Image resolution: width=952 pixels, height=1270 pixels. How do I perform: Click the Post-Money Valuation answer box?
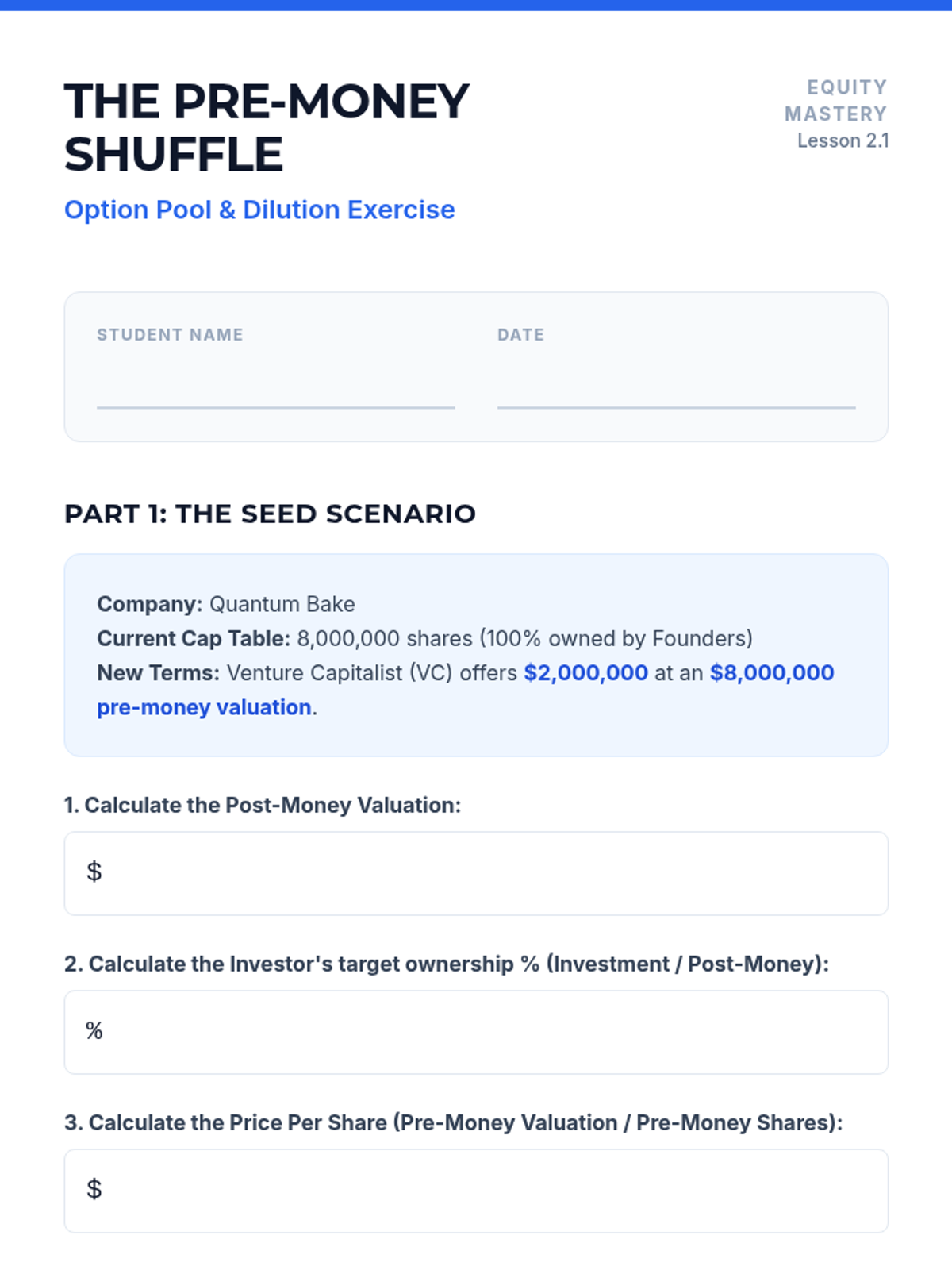point(476,873)
